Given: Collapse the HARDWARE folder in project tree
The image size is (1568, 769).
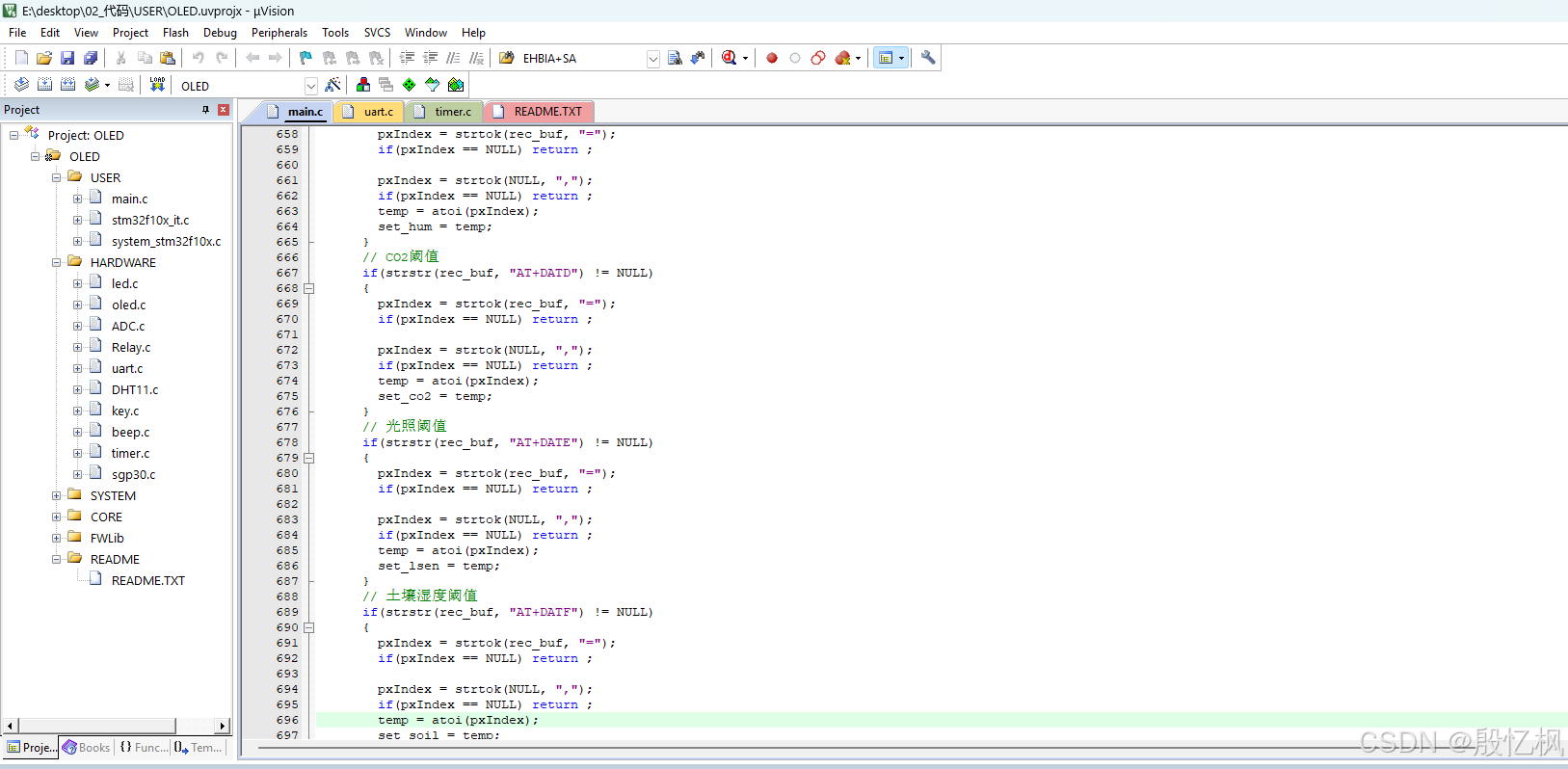Looking at the screenshot, I should point(56,262).
